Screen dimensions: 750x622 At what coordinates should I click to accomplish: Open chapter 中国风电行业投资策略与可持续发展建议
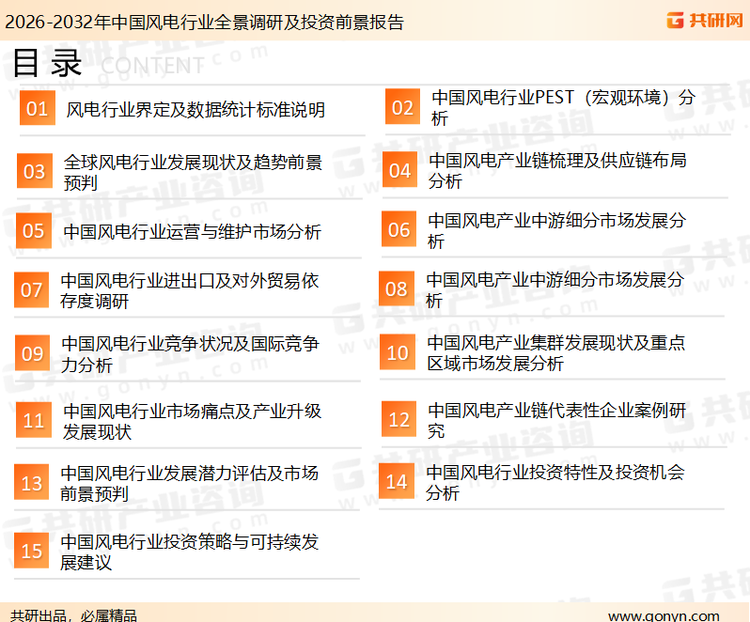189,552
